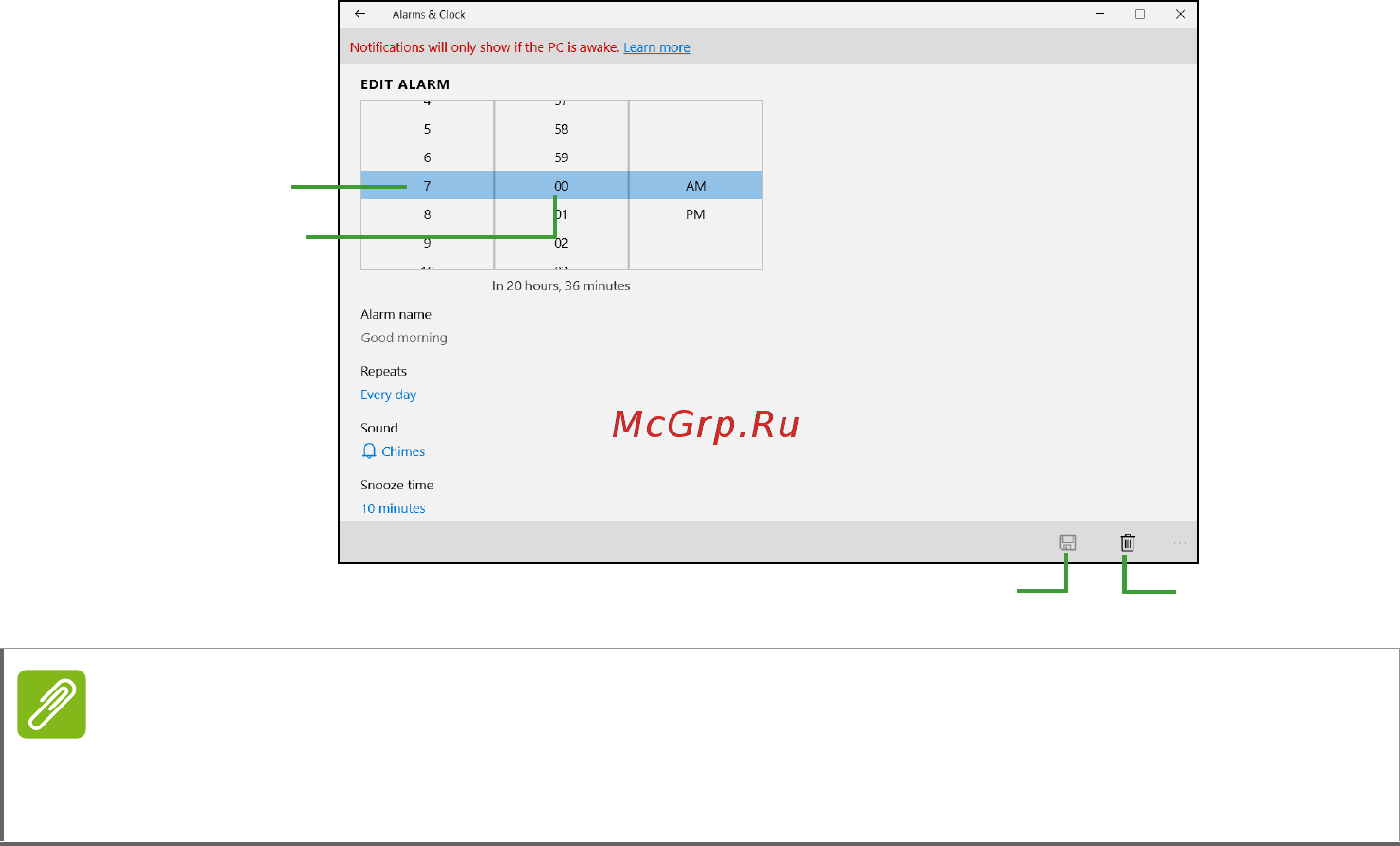The width and height of the screenshot is (1400, 846).
Task: Choose minute 58 in the picker
Action: pyautogui.click(x=562, y=129)
